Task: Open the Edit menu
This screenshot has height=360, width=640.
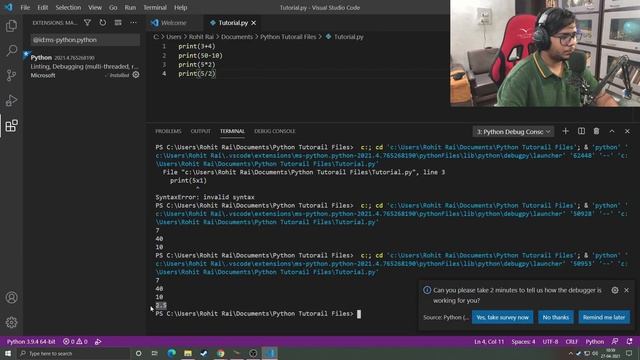Action: 42,7
